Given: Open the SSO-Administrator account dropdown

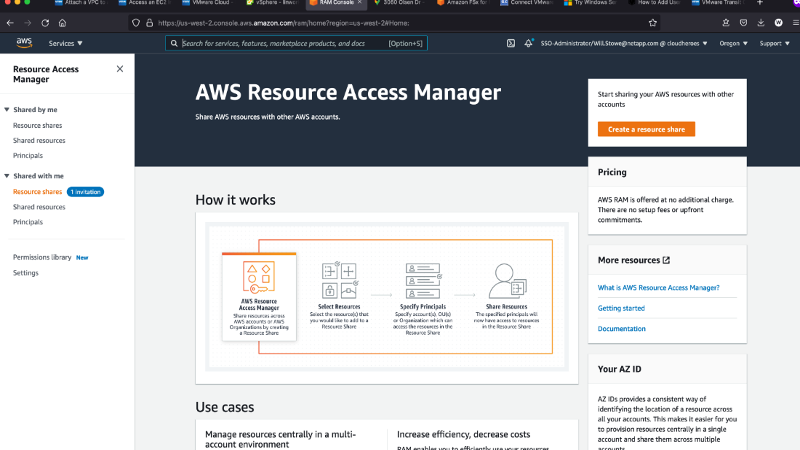Looking at the screenshot, I should pos(624,43).
